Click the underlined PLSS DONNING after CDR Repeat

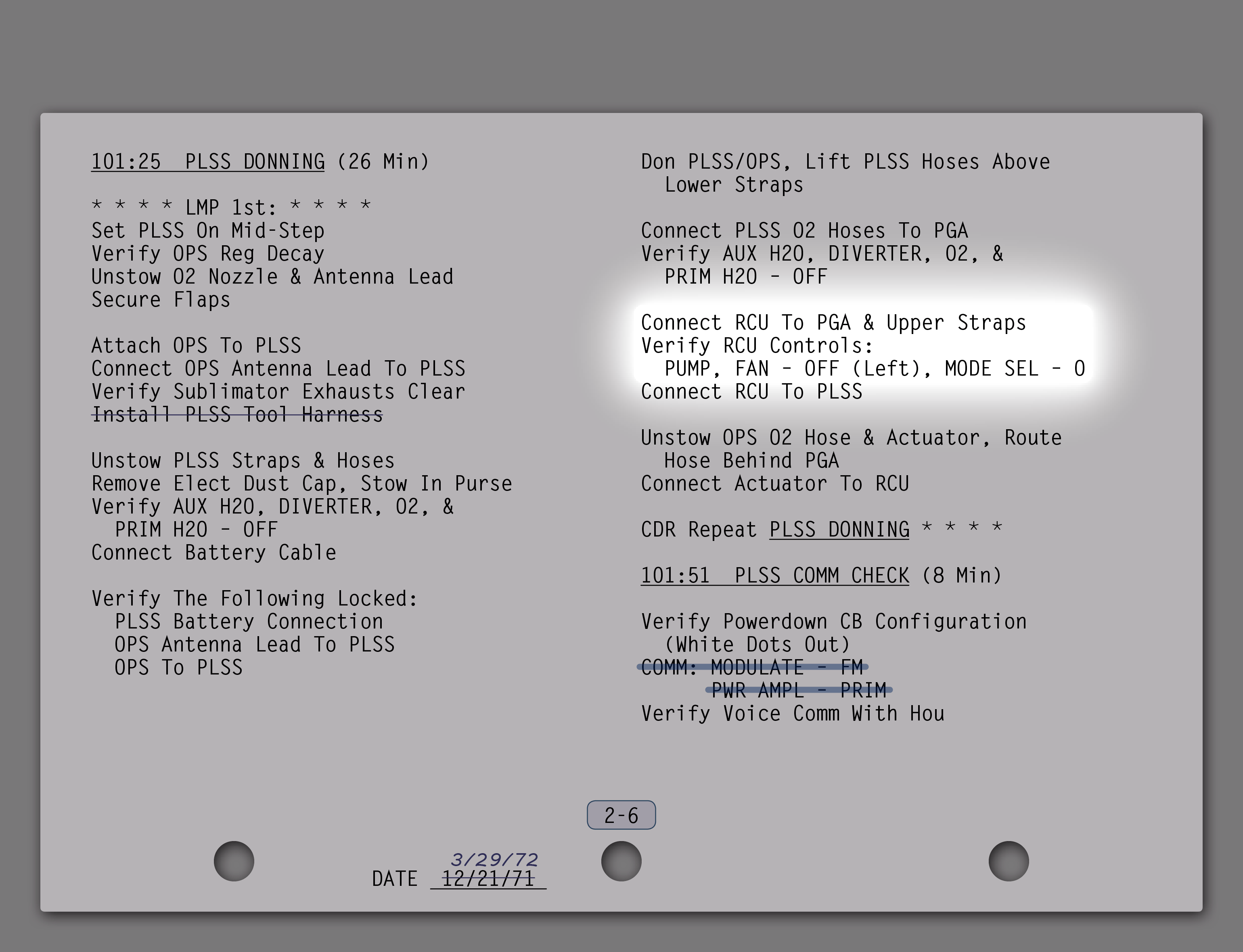[839, 529]
